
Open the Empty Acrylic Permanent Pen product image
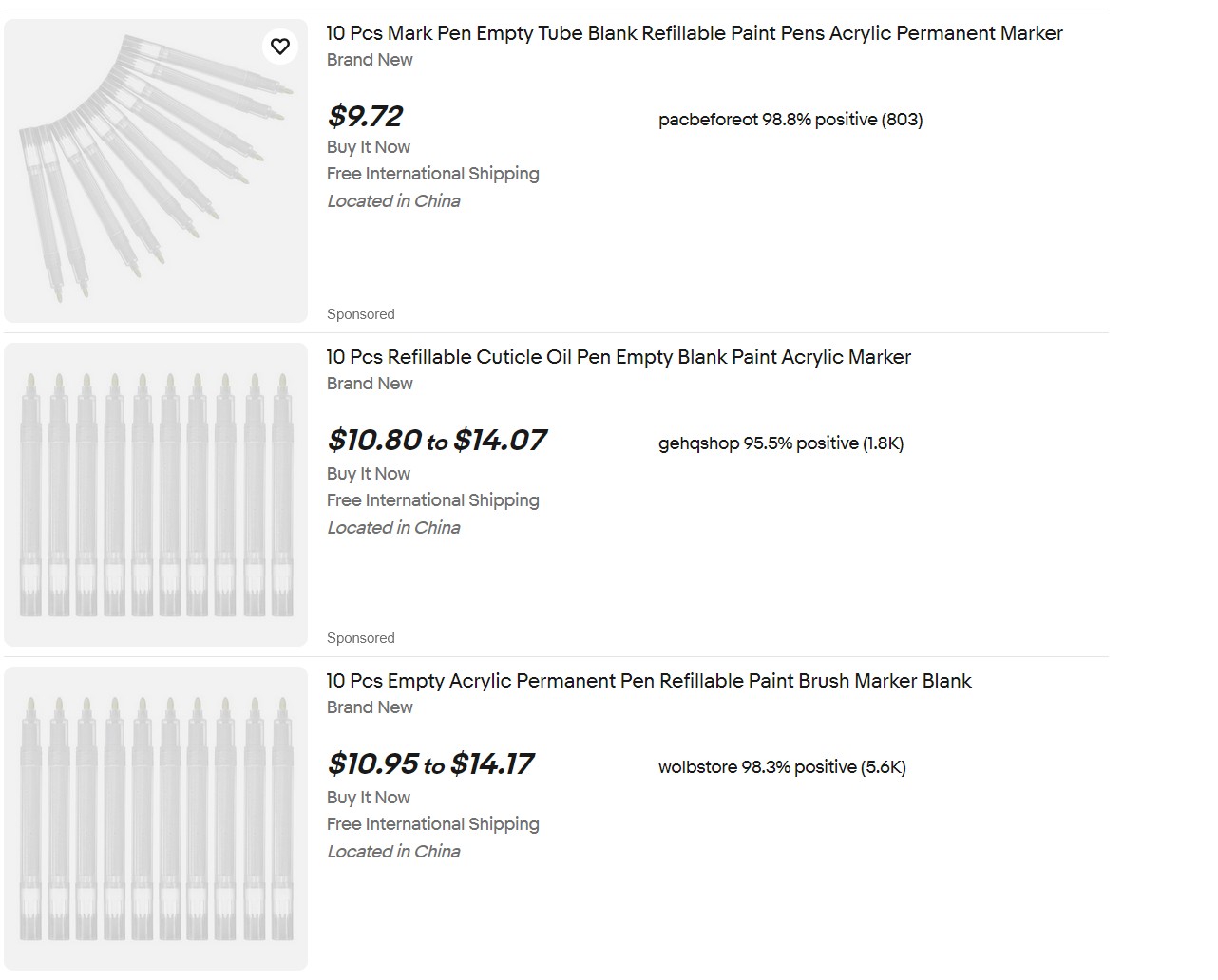tap(155, 819)
